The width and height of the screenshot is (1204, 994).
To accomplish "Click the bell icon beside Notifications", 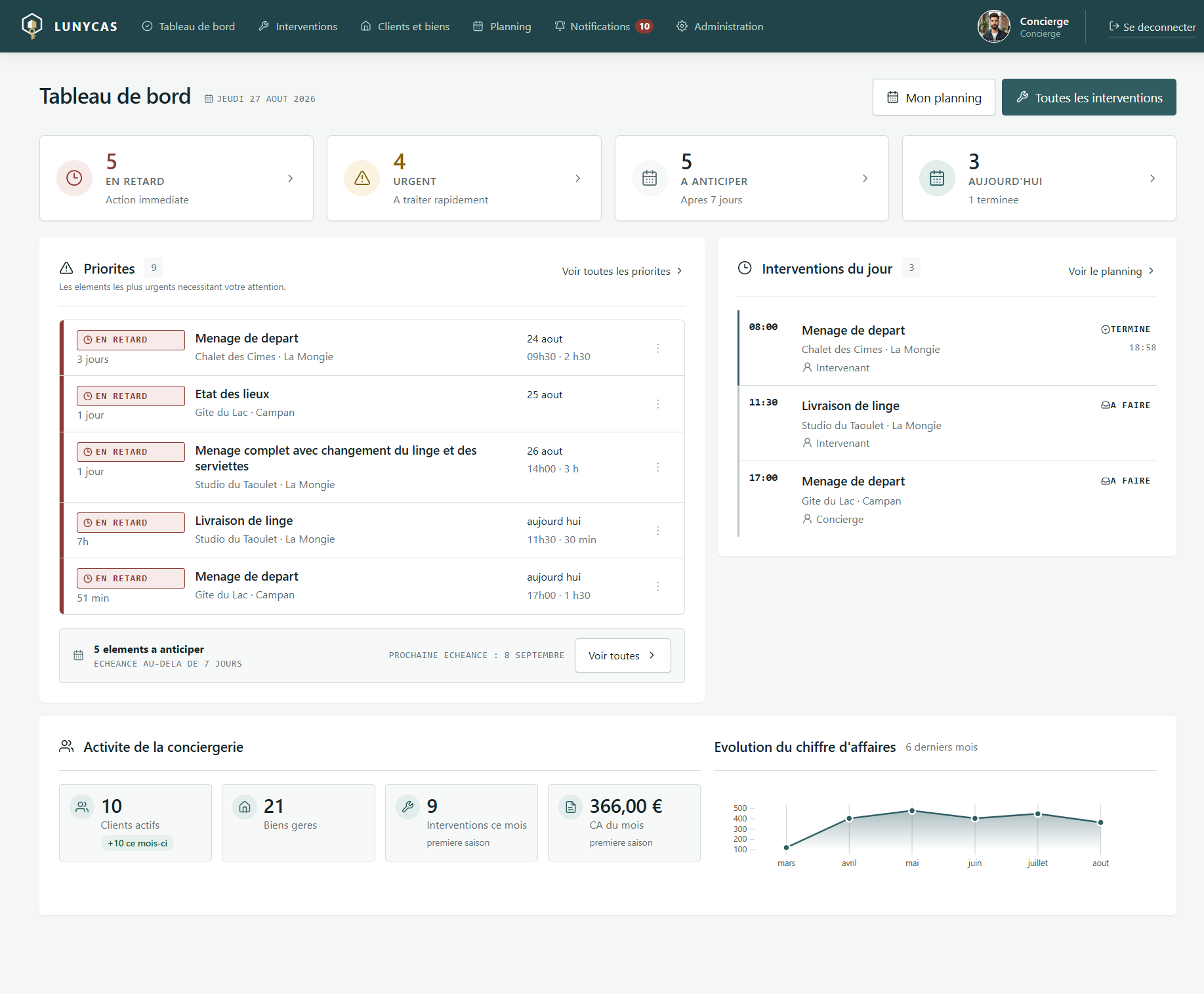I will point(560,26).
